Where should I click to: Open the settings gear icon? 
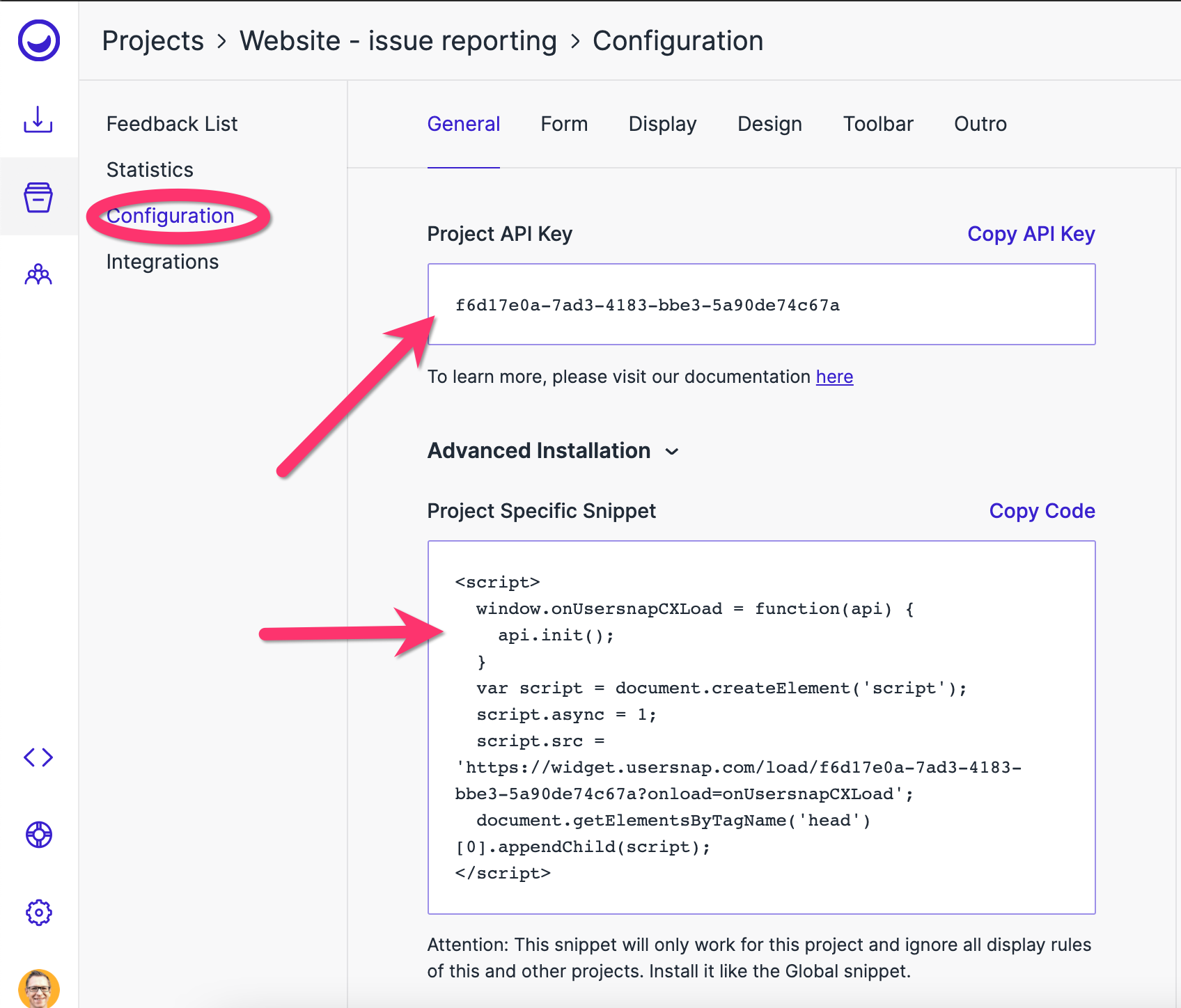click(38, 913)
